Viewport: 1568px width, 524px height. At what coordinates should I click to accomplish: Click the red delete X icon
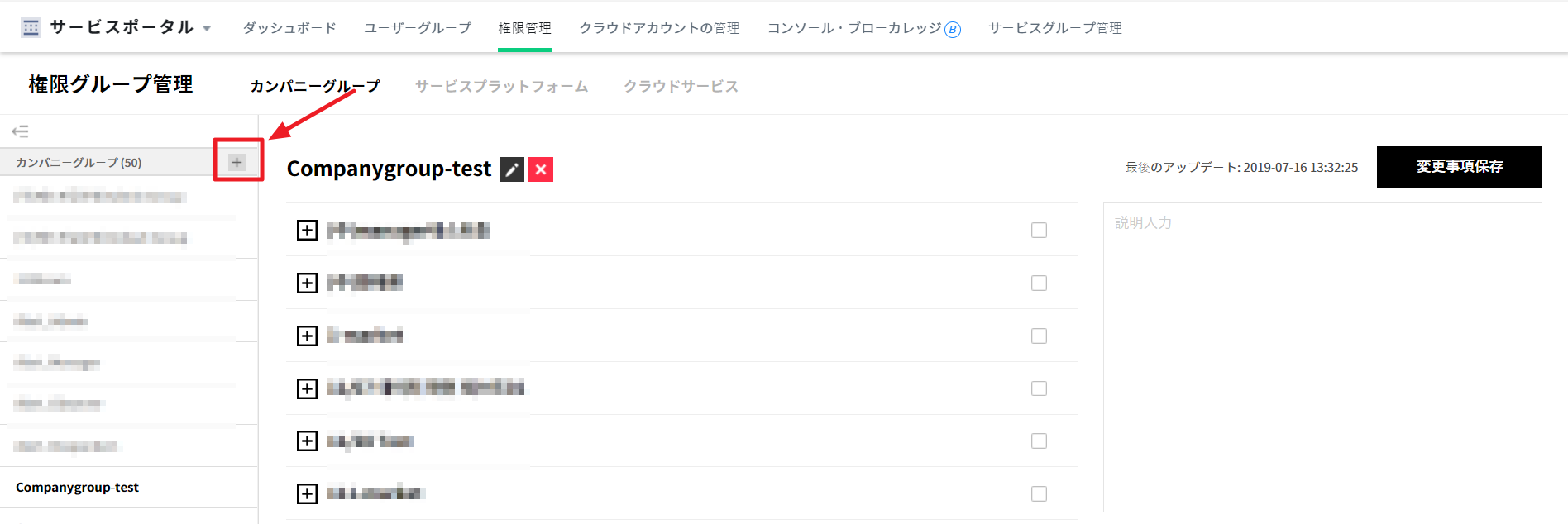(541, 169)
